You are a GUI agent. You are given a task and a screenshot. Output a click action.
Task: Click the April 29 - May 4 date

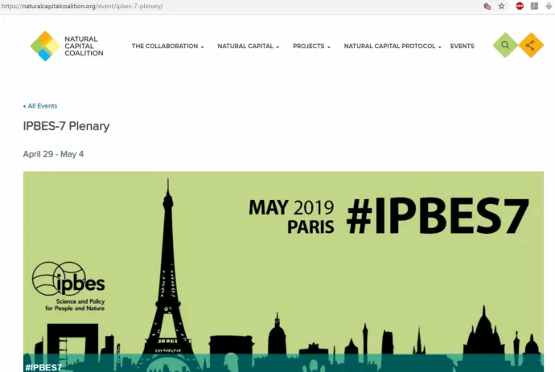tap(53, 154)
